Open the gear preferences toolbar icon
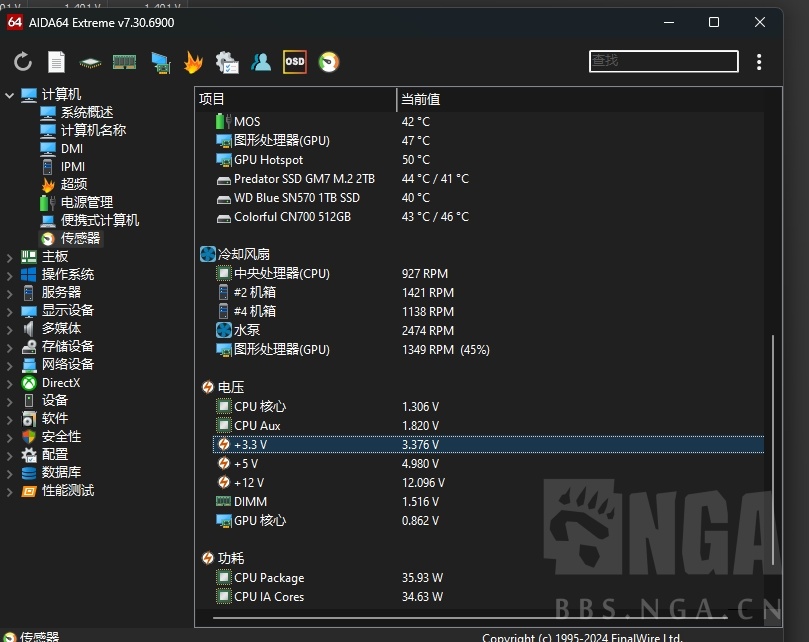809x642 pixels. point(227,62)
